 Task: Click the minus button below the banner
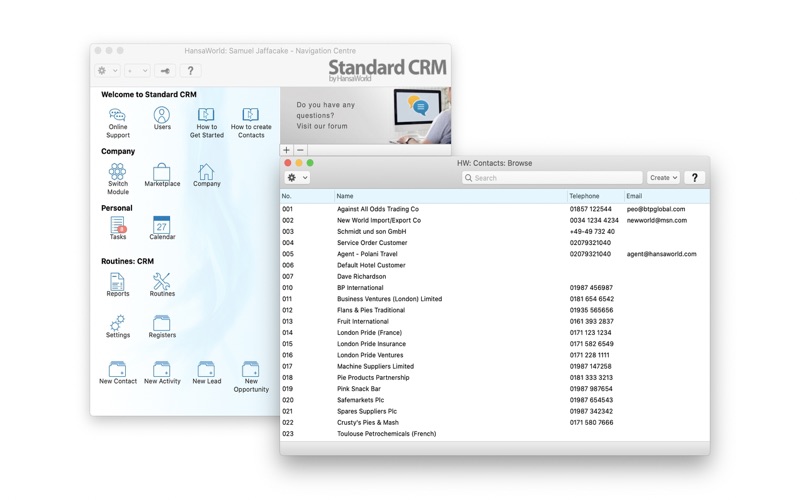[301, 150]
